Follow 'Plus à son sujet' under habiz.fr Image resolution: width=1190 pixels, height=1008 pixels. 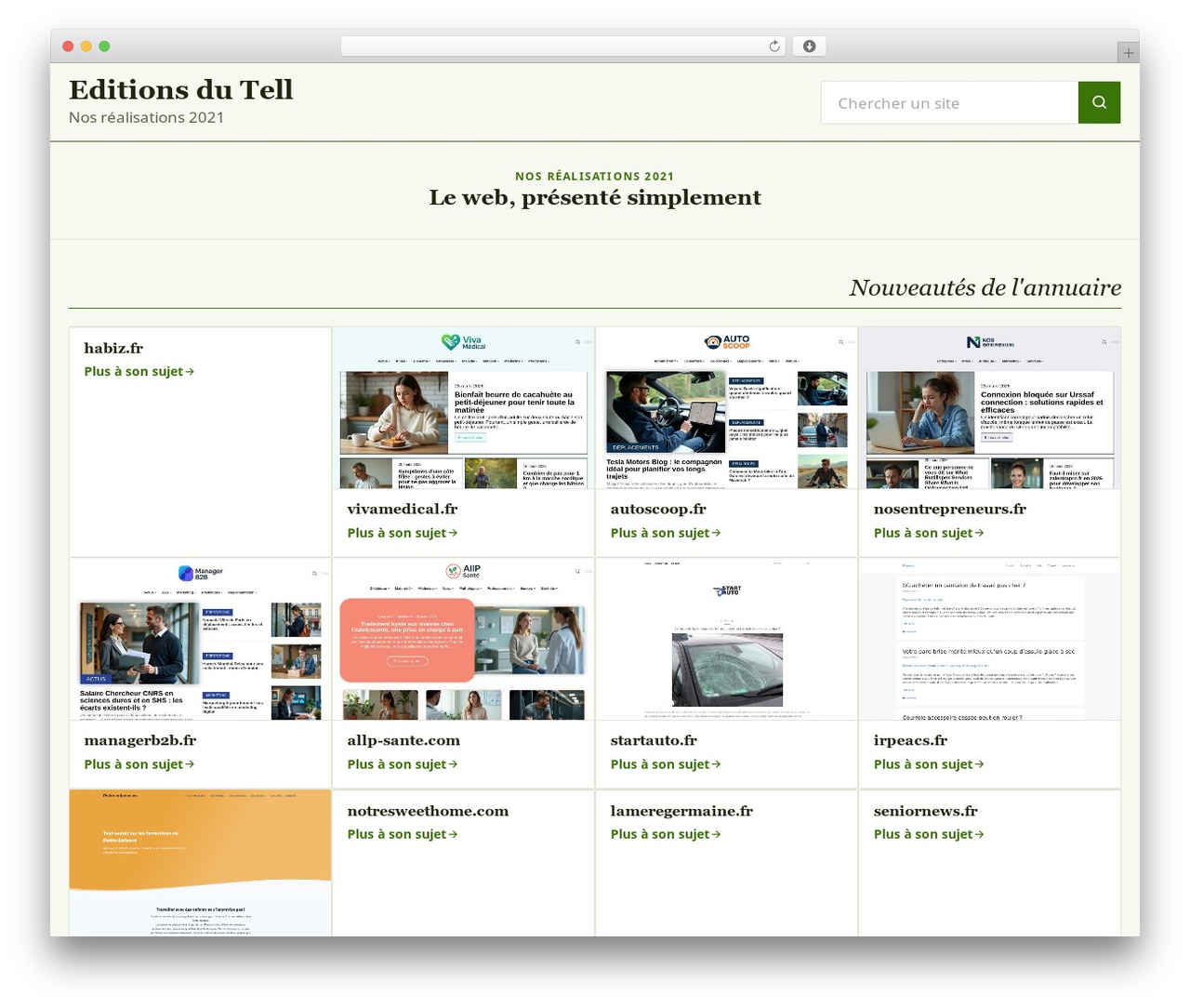(x=139, y=371)
